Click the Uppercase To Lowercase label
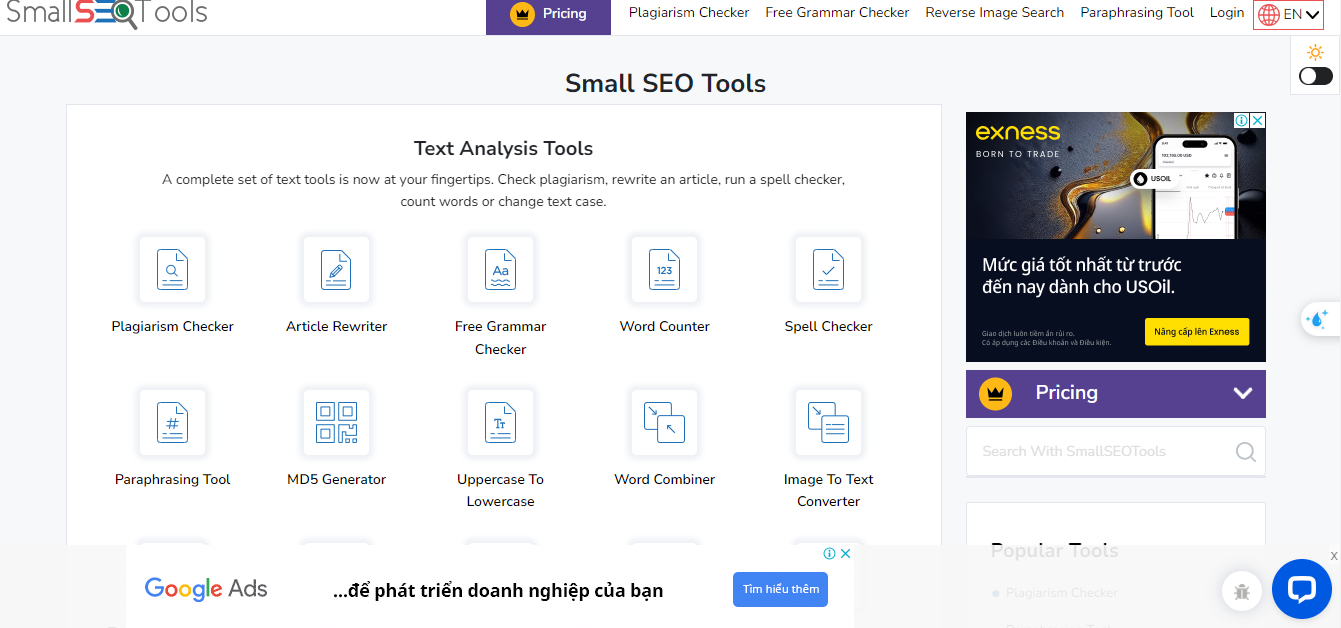Image resolution: width=1341 pixels, height=628 pixels. (500, 490)
